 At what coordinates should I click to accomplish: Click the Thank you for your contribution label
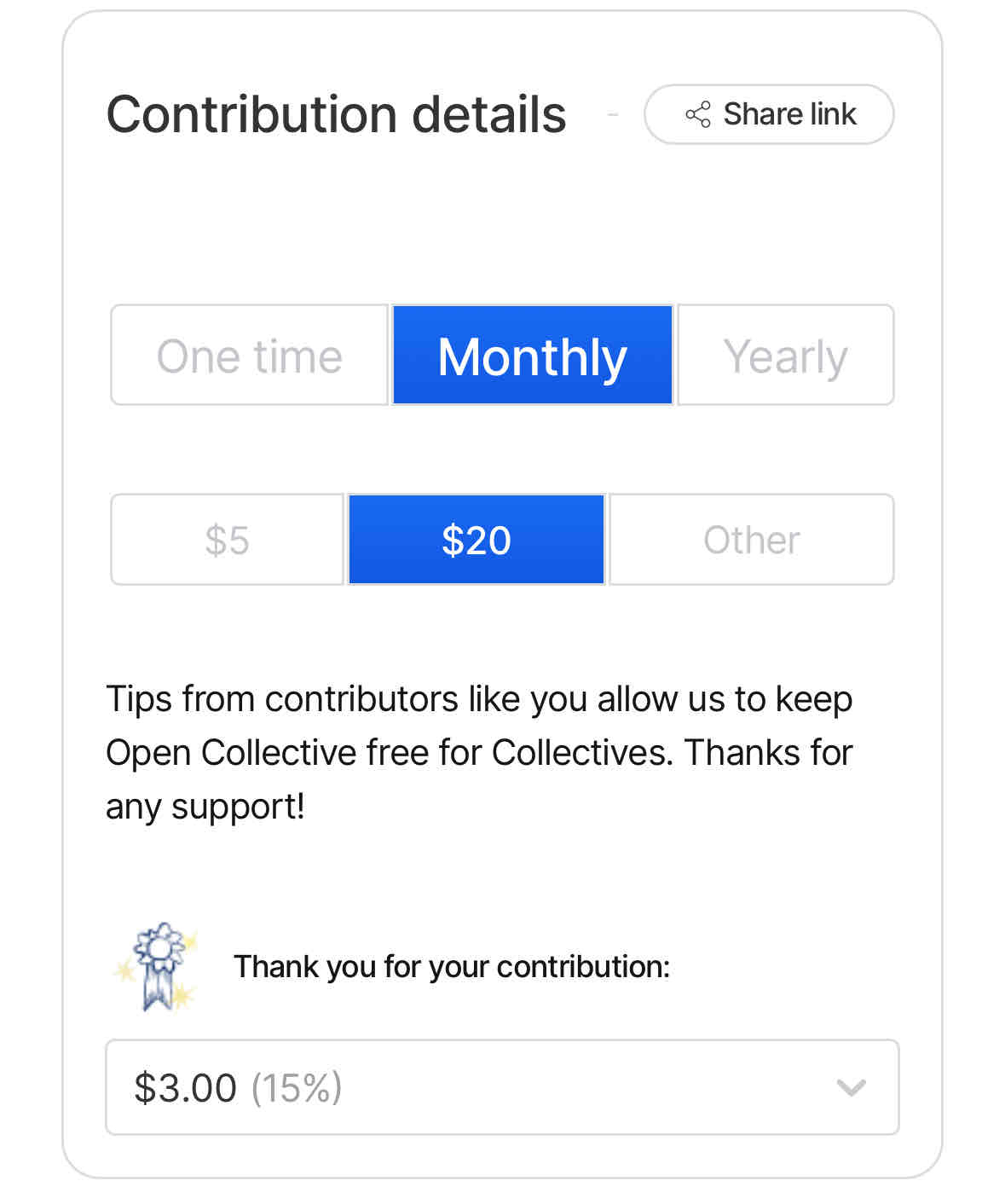point(452,967)
